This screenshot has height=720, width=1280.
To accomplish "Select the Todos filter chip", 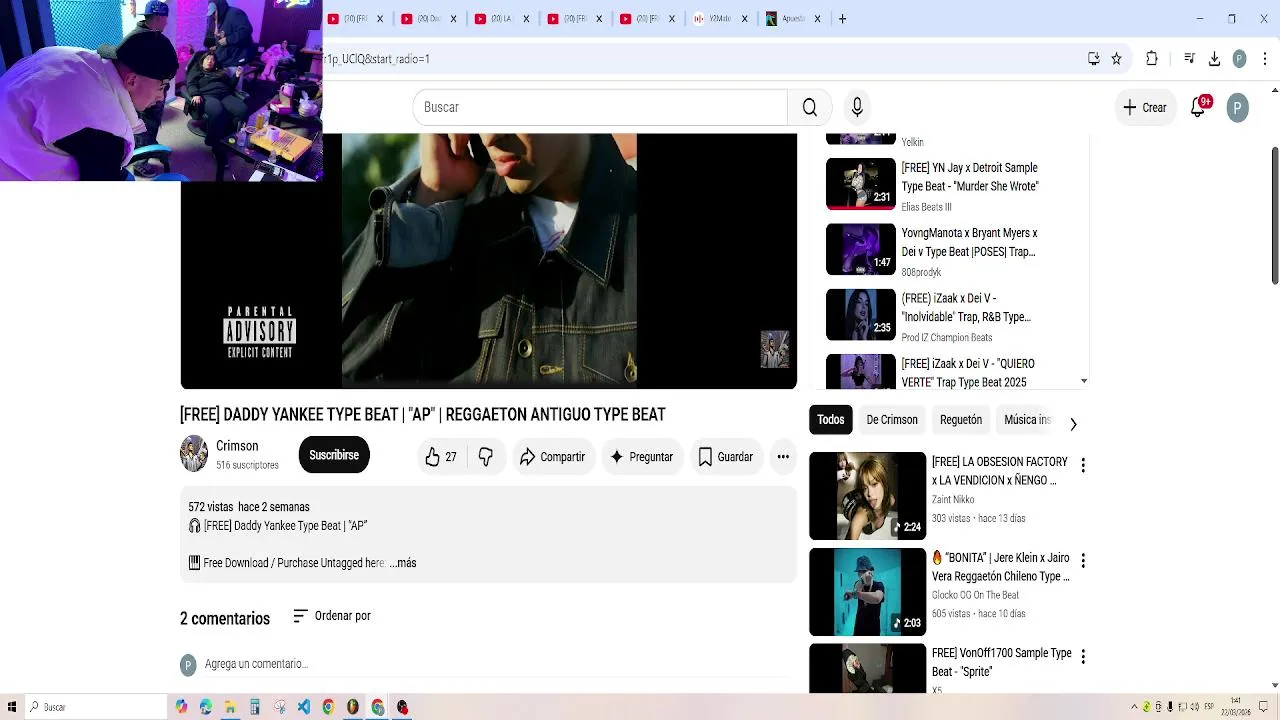I will point(831,420).
